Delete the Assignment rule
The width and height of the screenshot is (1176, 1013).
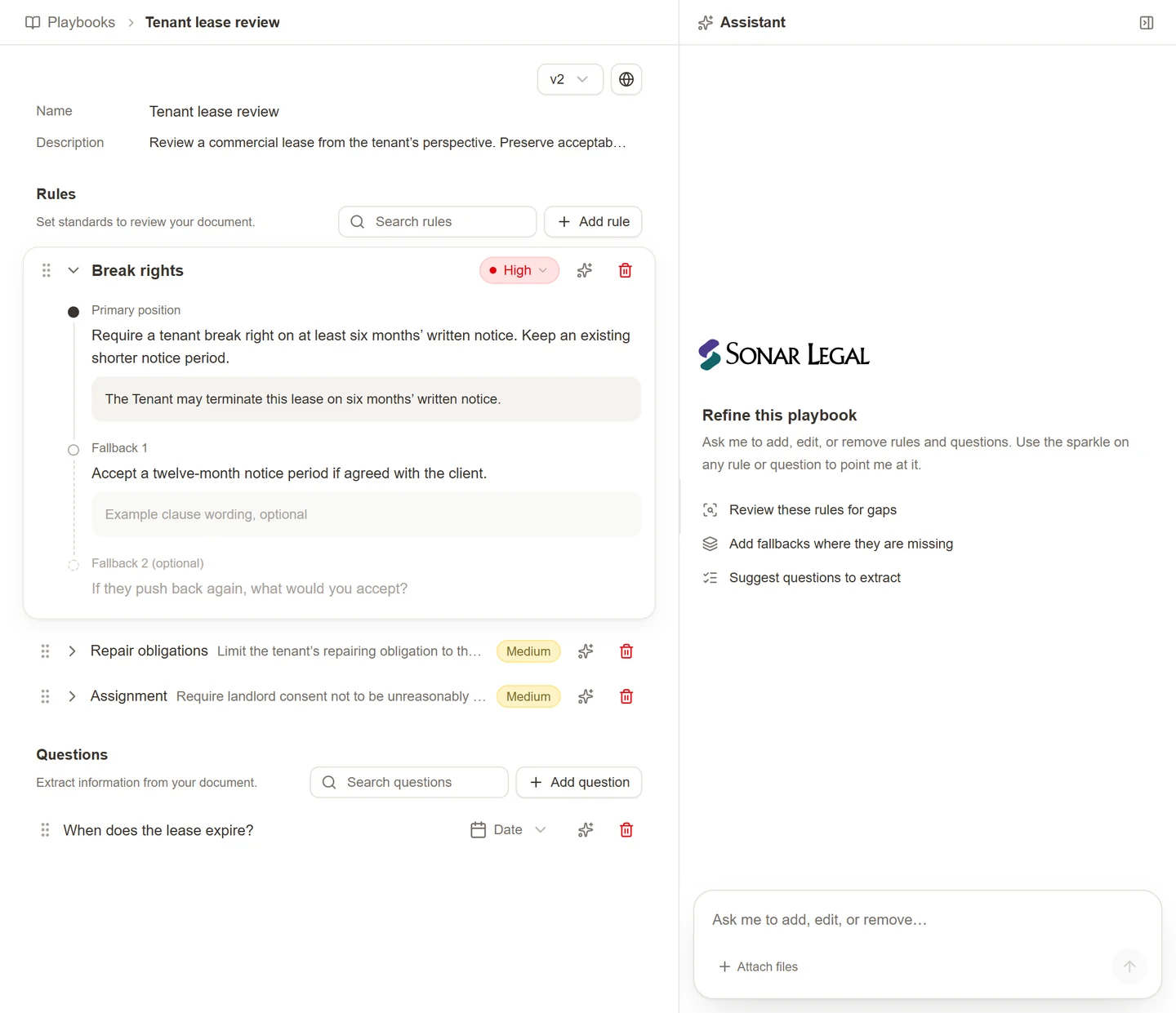626,696
